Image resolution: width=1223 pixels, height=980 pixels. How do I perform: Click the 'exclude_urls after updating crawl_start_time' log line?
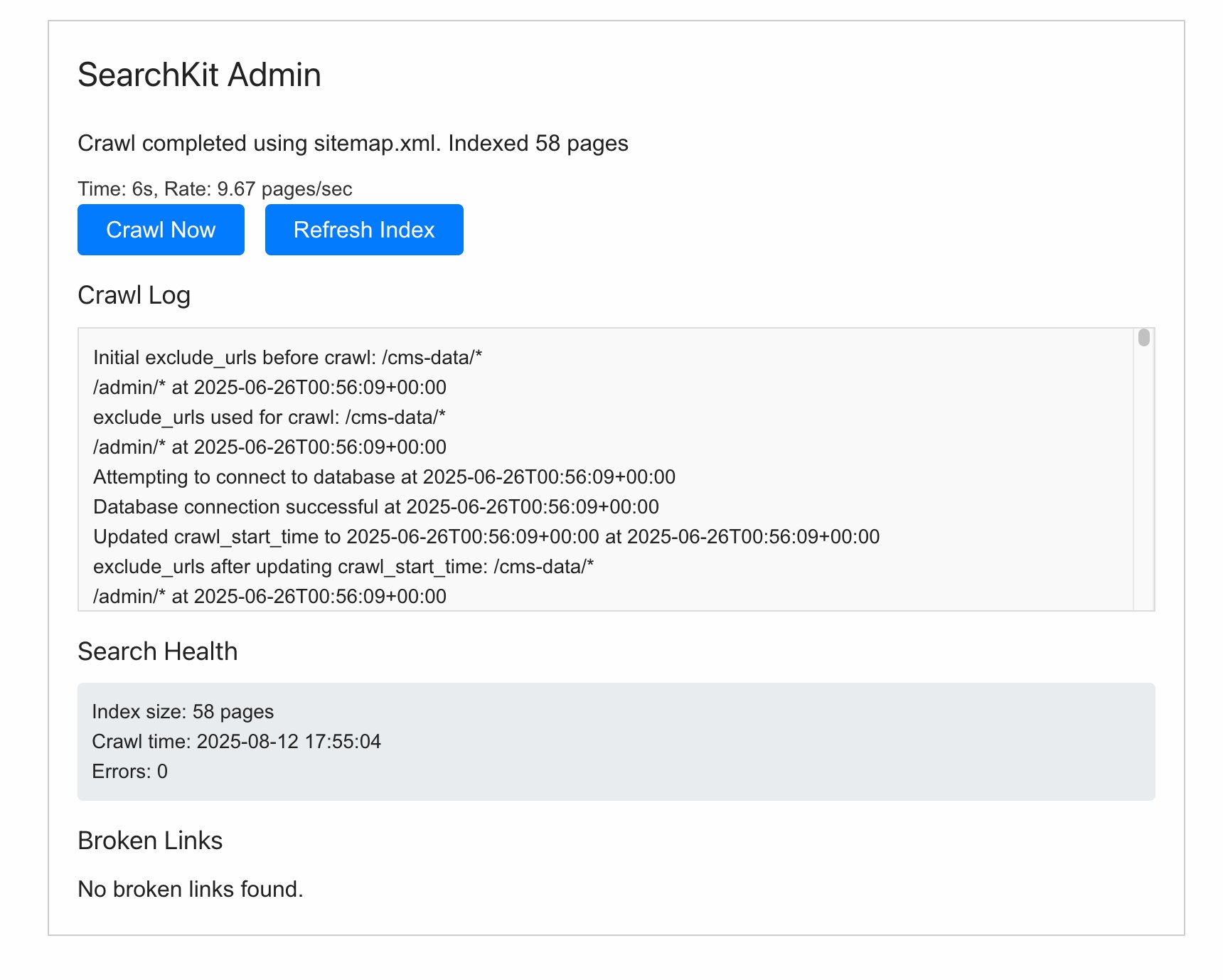[343, 566]
